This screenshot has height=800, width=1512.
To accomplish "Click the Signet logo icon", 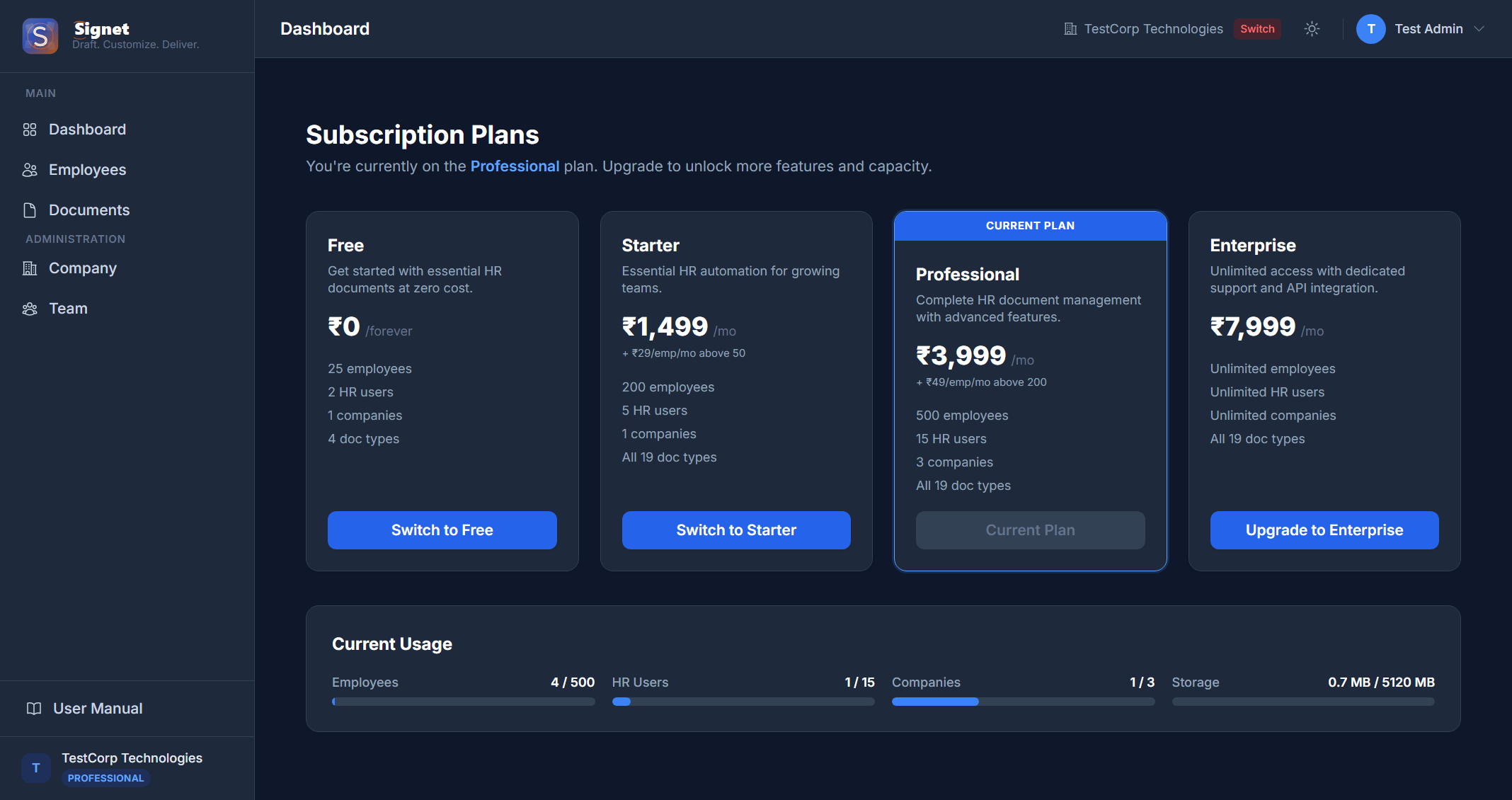I will pos(40,35).
